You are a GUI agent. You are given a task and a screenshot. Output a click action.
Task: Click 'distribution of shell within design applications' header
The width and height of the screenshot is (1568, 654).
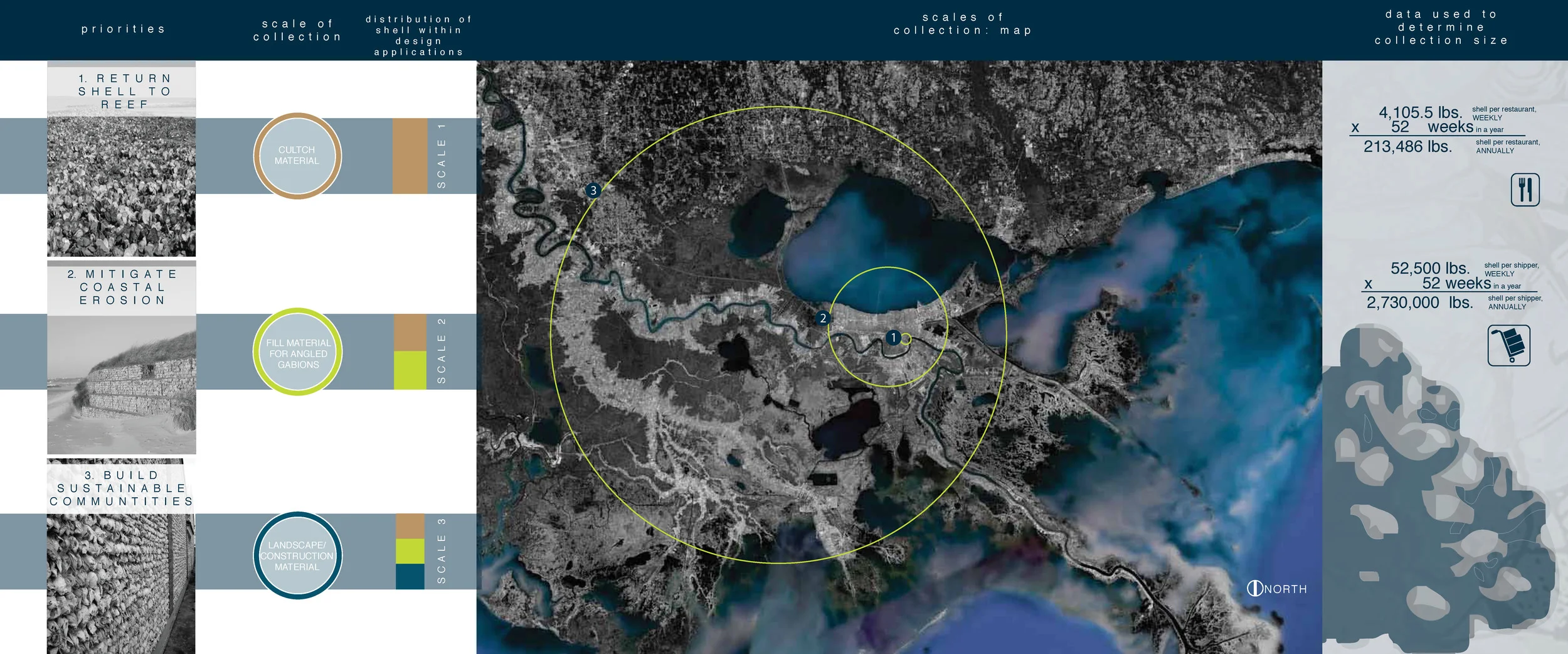click(418, 36)
